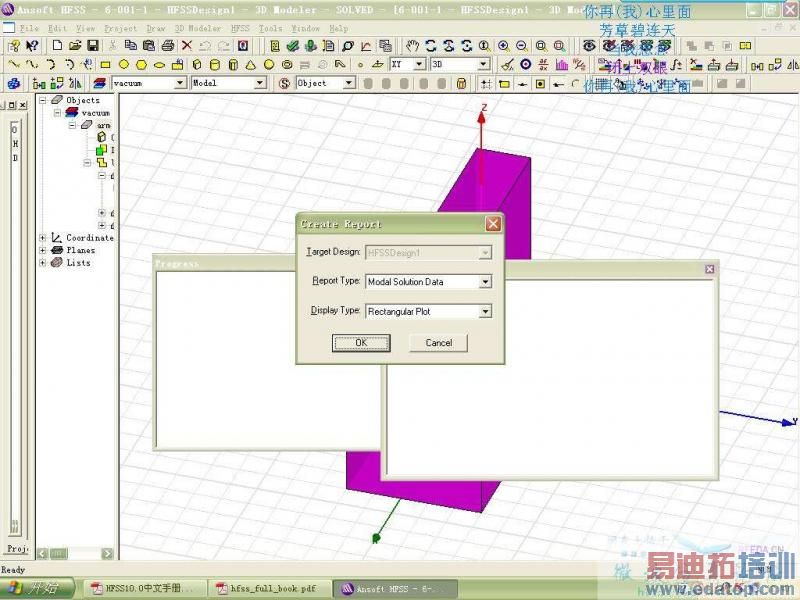800x600 pixels.
Task: Select the Draw Torus tool
Action: coord(287,65)
